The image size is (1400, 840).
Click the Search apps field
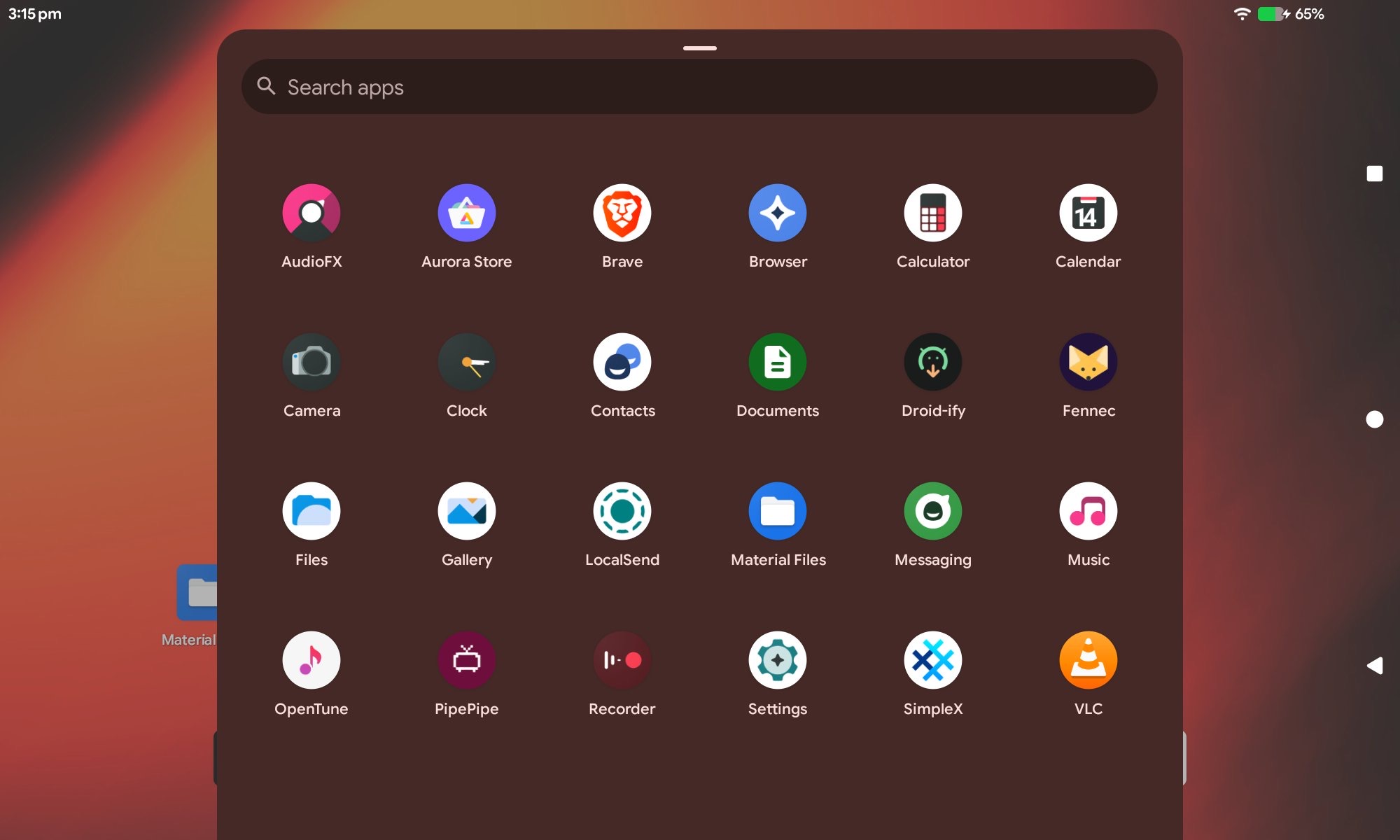pyautogui.click(x=699, y=87)
